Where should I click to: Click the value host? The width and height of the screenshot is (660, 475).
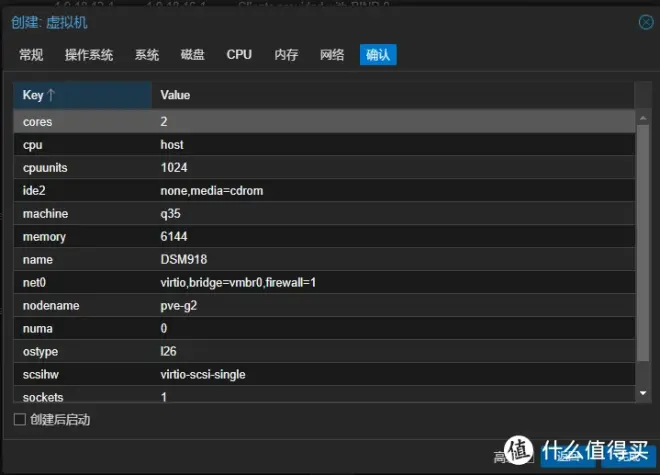point(172,145)
